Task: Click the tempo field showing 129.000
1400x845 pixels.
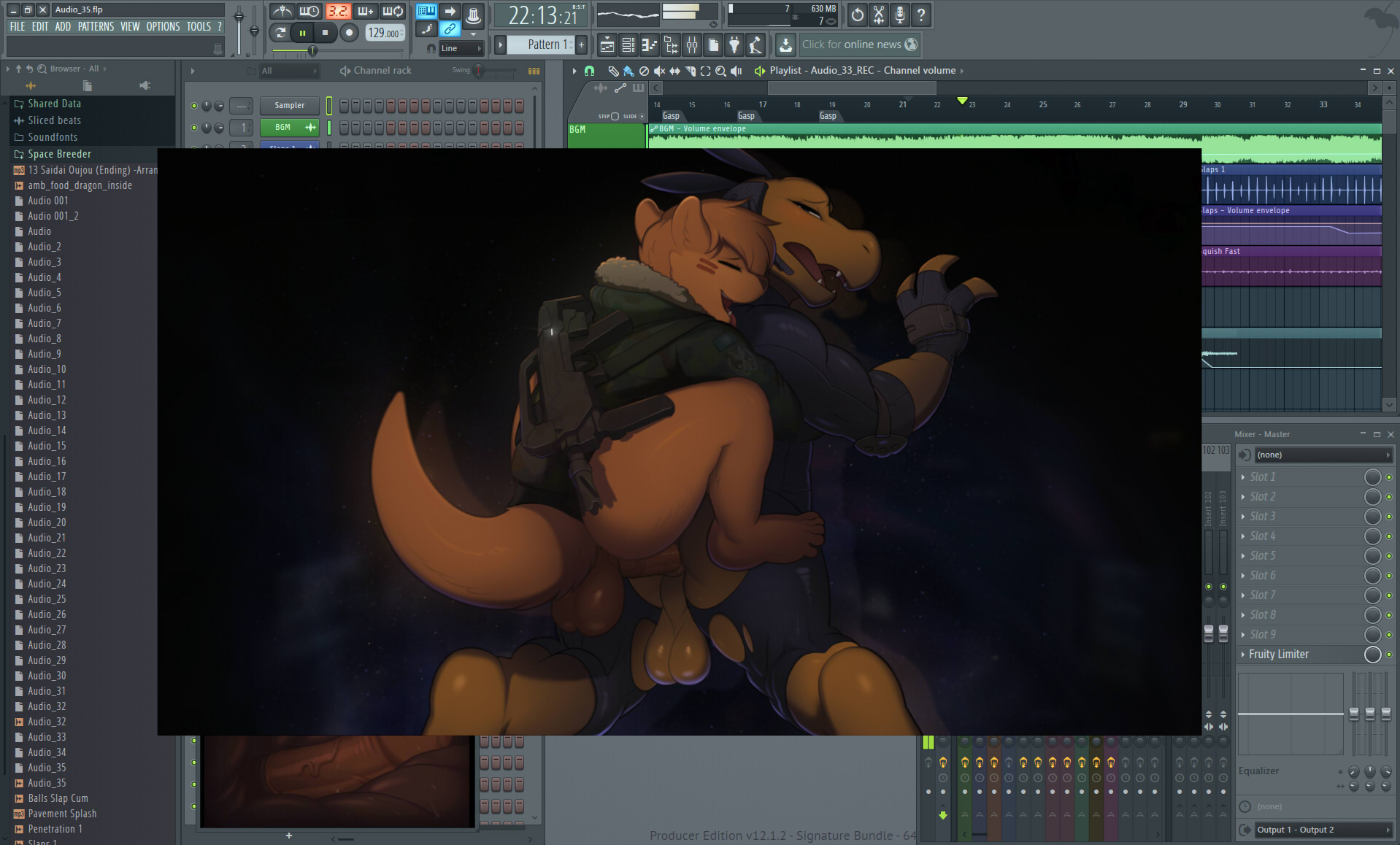Action: pos(385,33)
